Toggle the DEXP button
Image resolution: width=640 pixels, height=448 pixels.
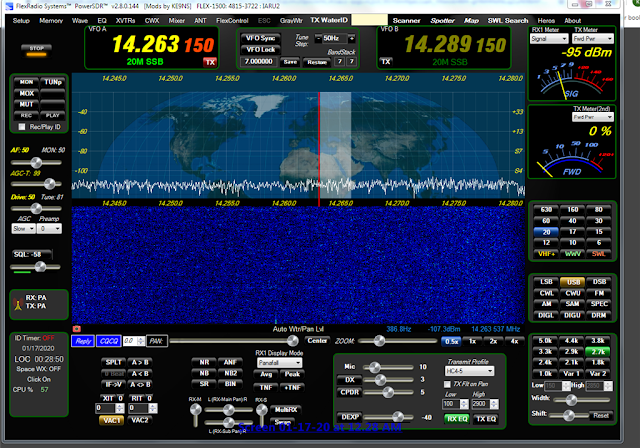(349, 417)
